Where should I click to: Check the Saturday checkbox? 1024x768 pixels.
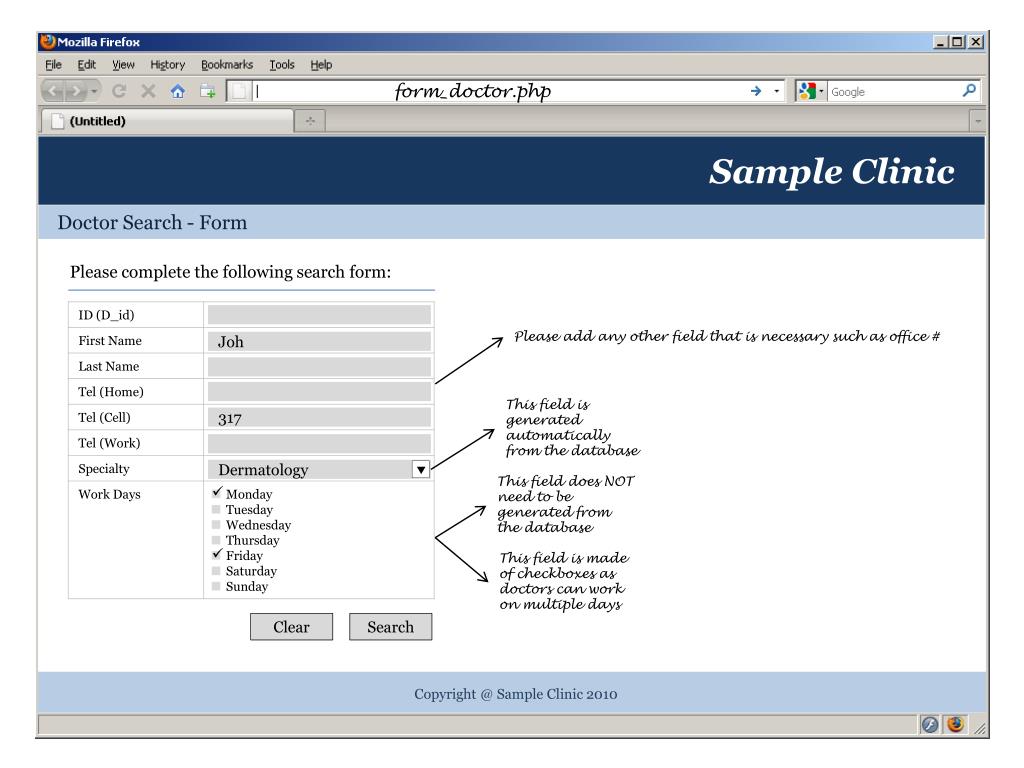216,571
